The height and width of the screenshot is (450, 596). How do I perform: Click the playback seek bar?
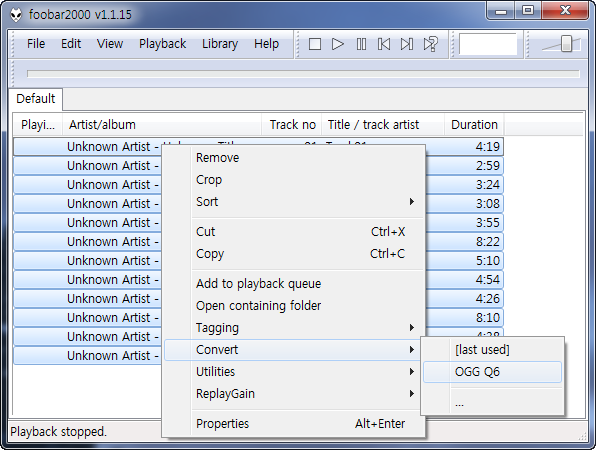303,74
